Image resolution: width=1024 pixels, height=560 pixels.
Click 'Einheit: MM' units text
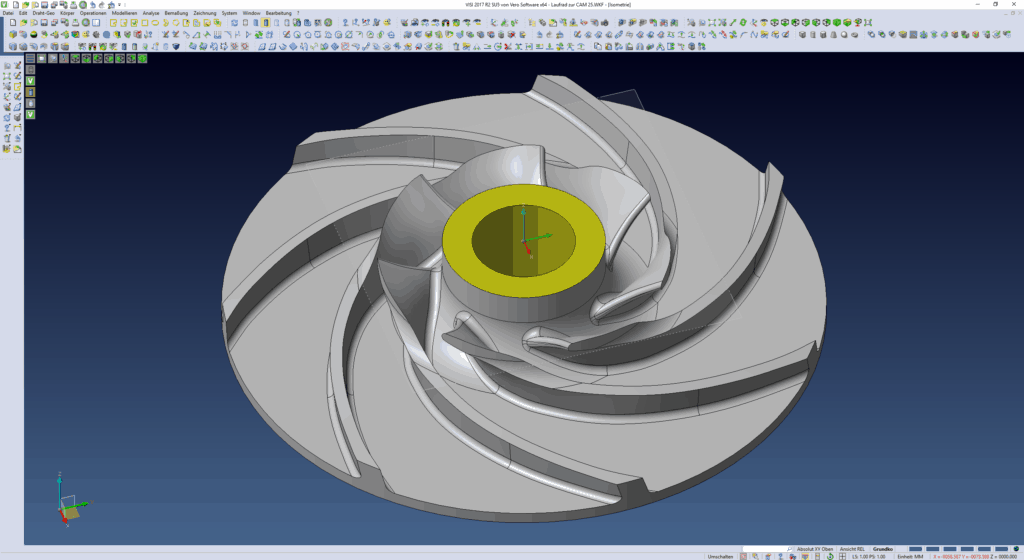(x=910, y=557)
